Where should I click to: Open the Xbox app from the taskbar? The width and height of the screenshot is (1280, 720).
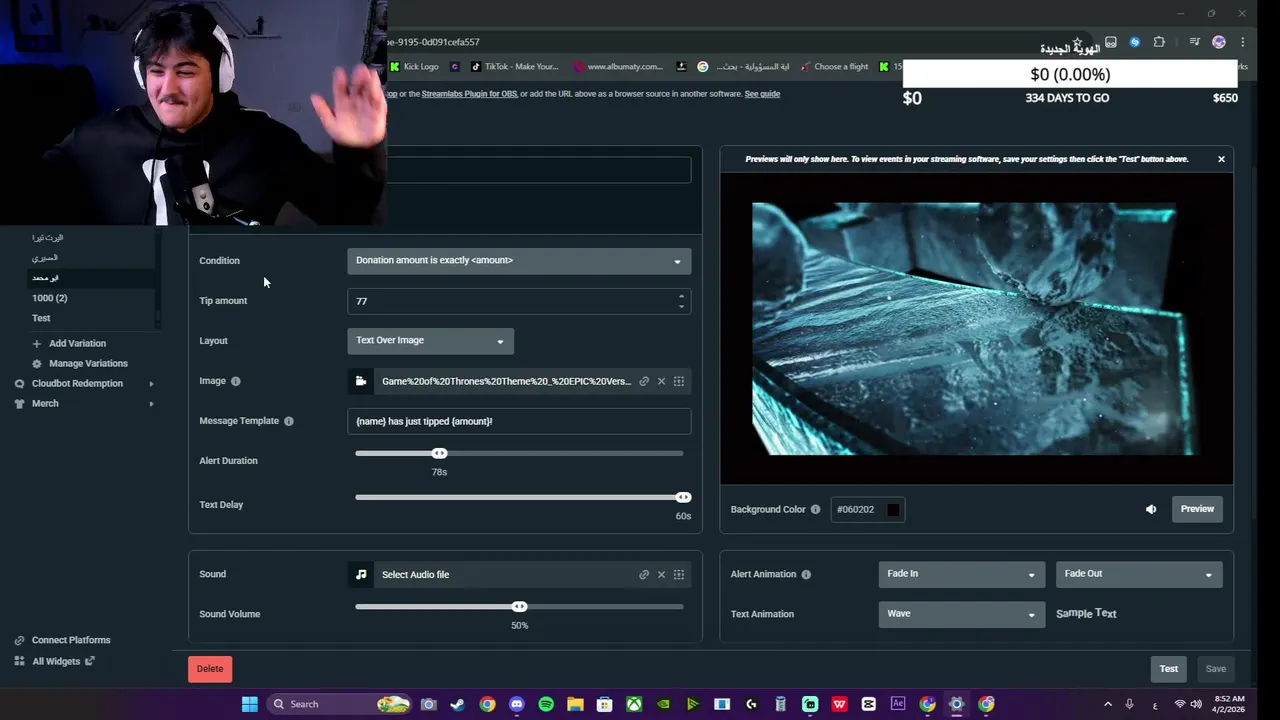tap(634, 704)
